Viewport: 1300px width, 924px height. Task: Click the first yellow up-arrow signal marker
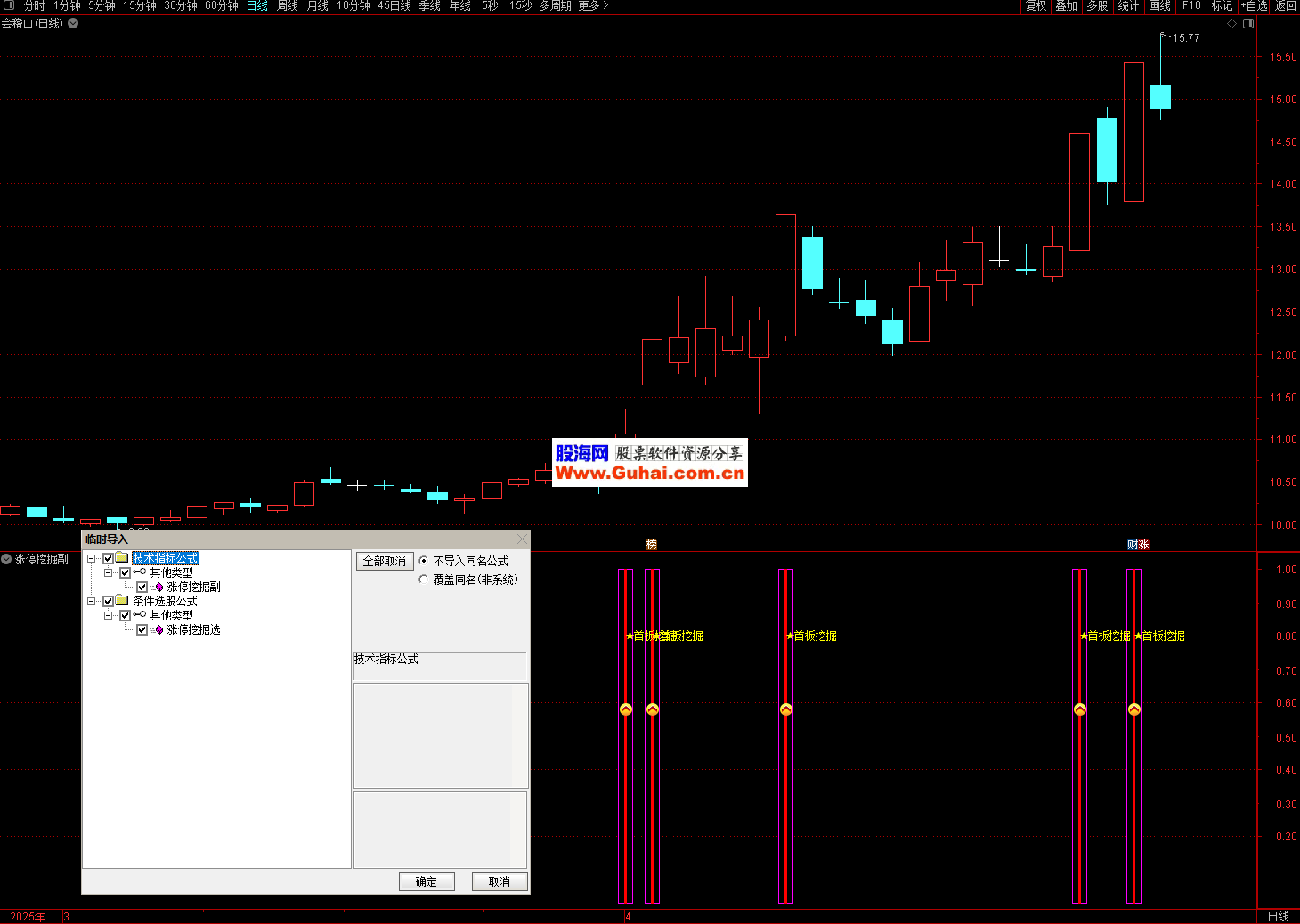pos(626,709)
